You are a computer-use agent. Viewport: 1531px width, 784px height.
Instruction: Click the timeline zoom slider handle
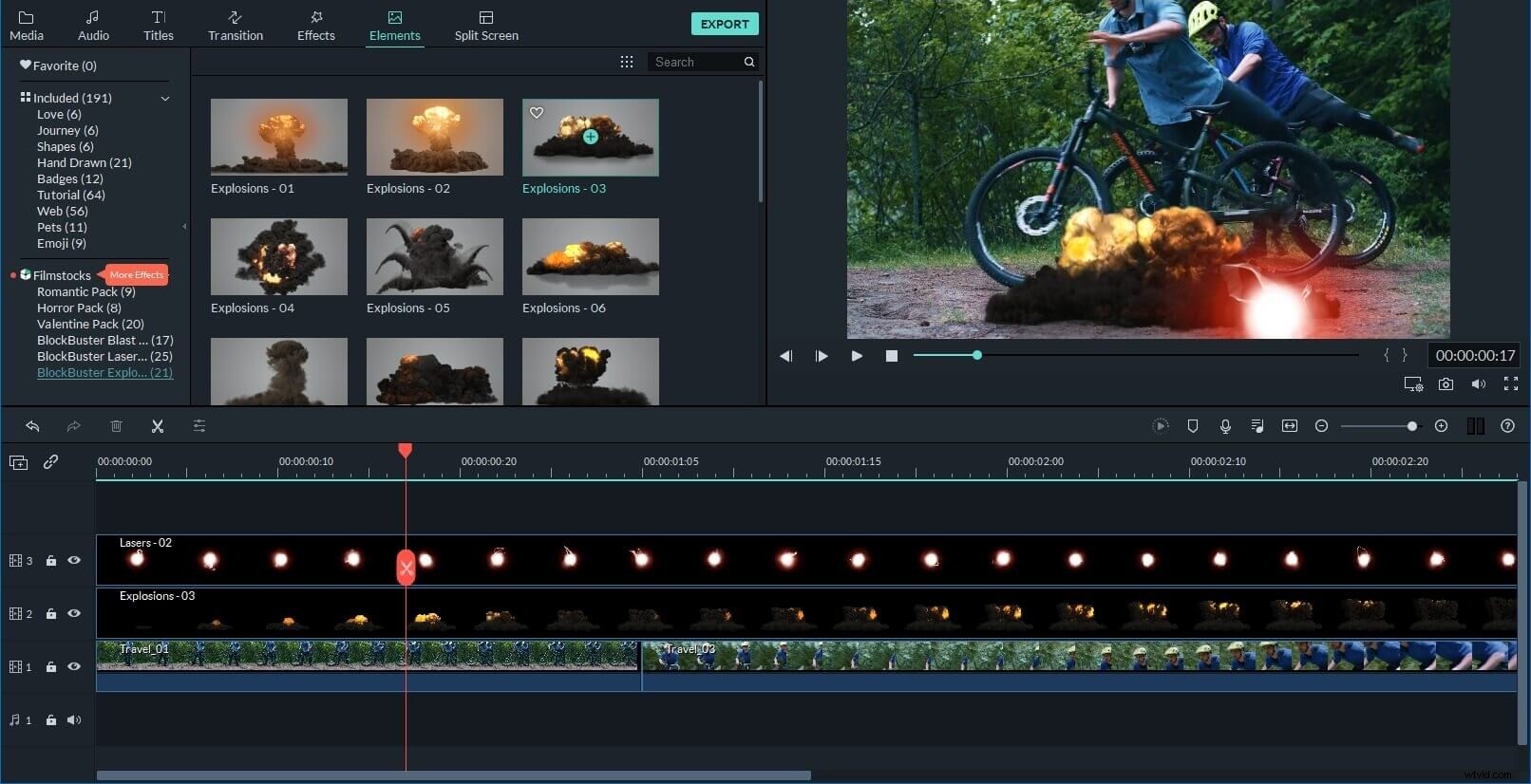1412,426
